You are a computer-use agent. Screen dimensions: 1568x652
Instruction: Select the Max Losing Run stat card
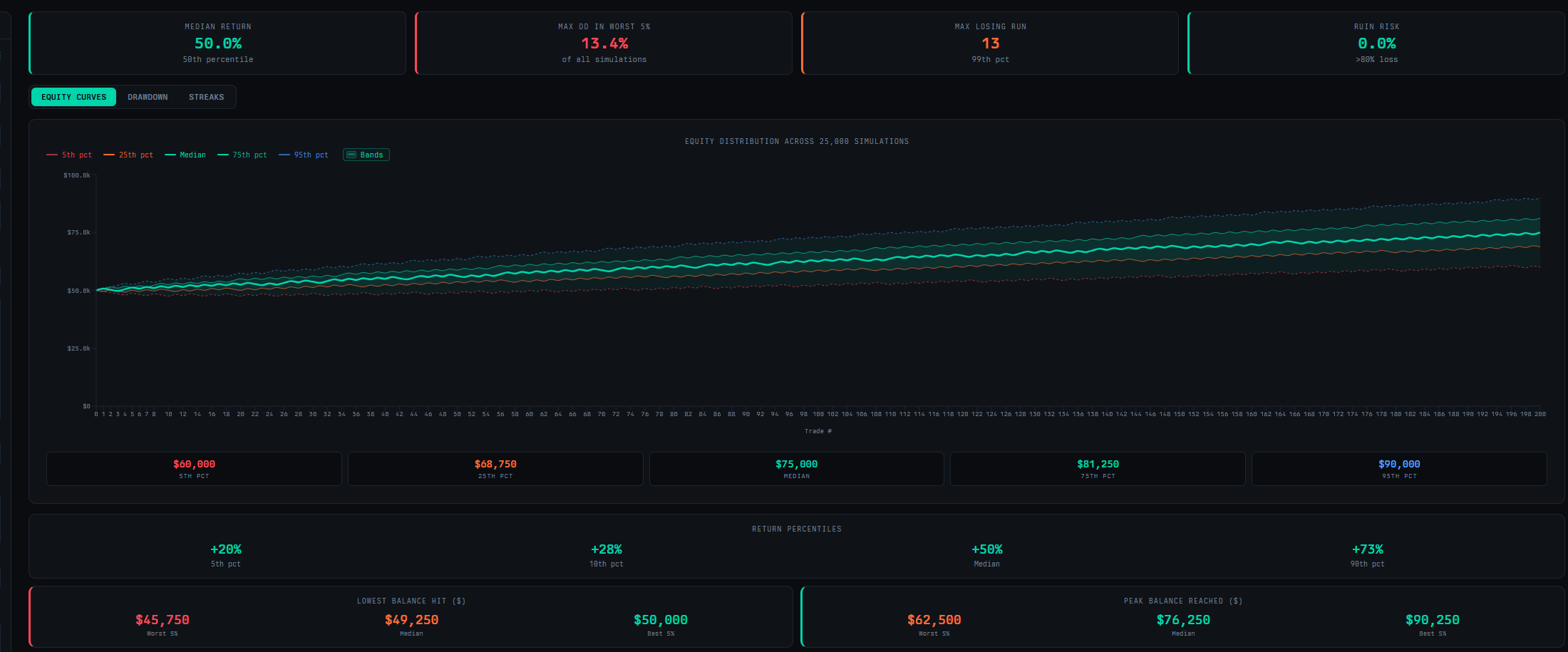coord(990,43)
